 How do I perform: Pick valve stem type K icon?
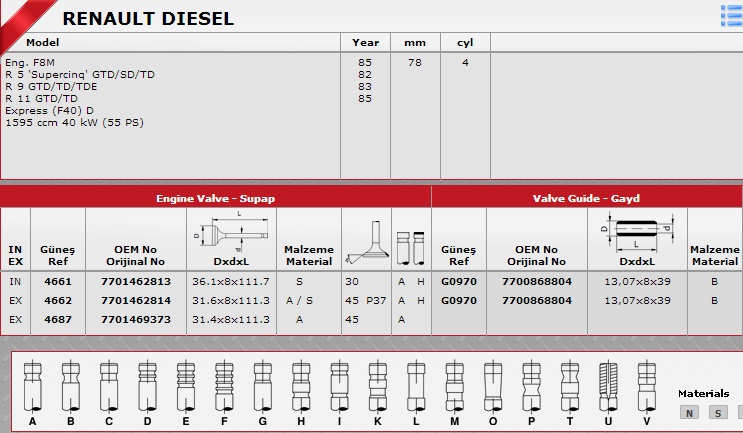coord(378,387)
